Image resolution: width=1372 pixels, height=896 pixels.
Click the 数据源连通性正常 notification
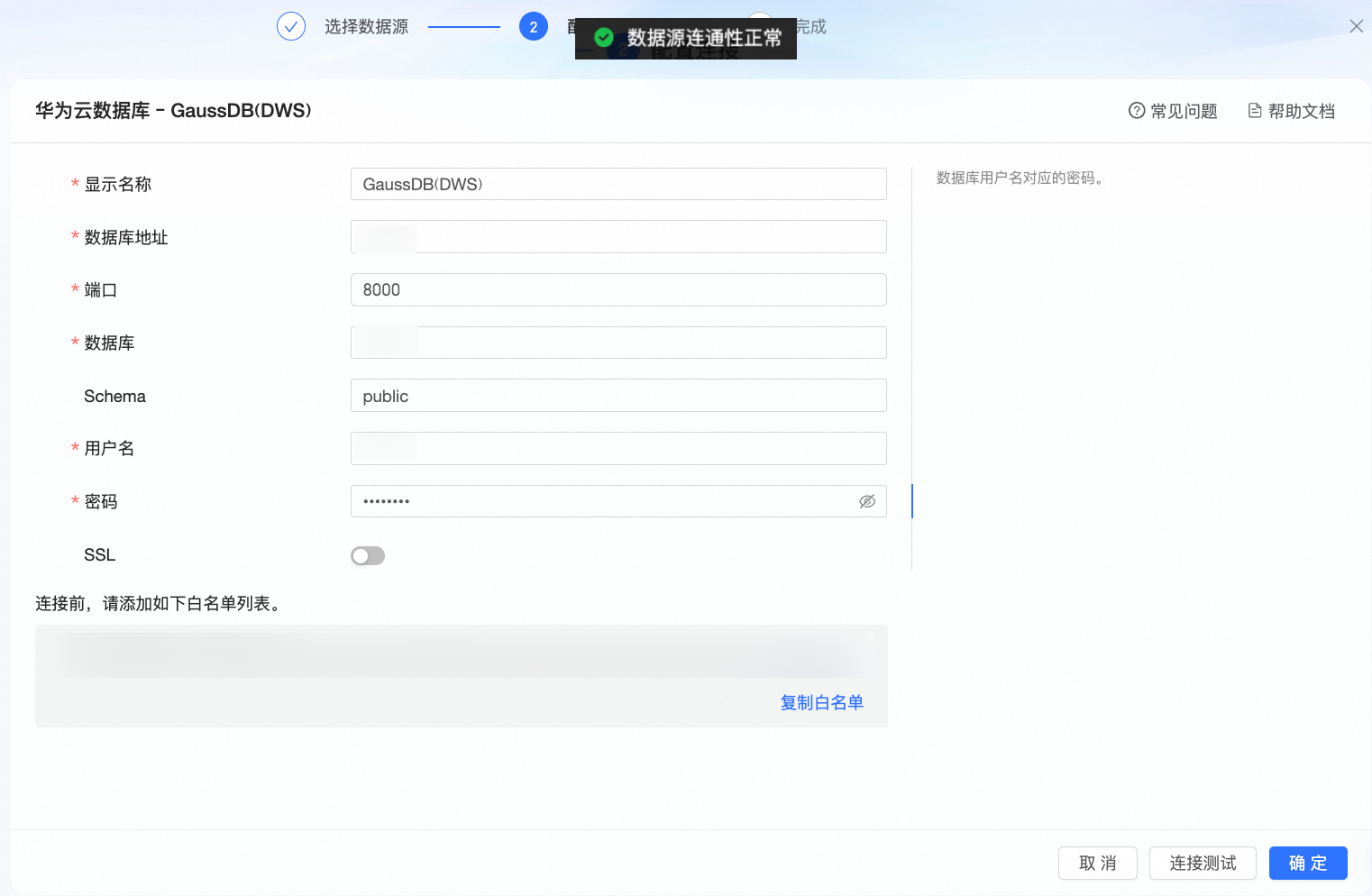point(686,38)
